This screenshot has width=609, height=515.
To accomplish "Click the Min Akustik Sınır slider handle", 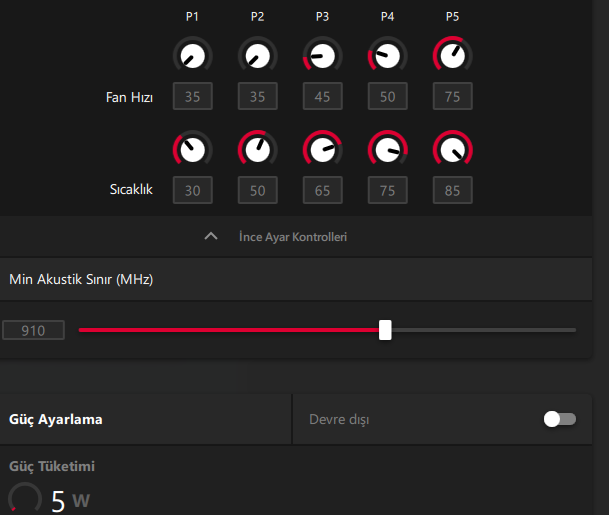I will coord(385,330).
